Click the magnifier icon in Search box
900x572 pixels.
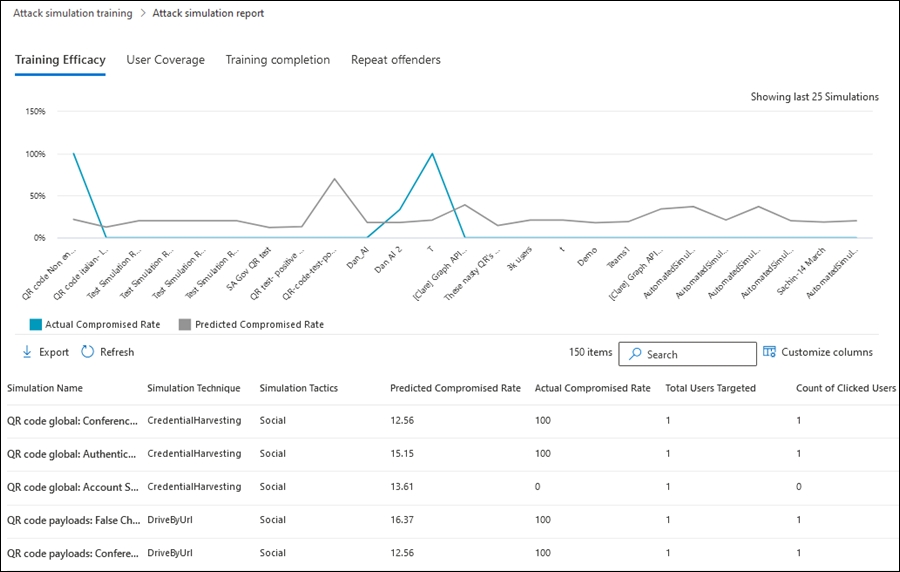tap(634, 354)
